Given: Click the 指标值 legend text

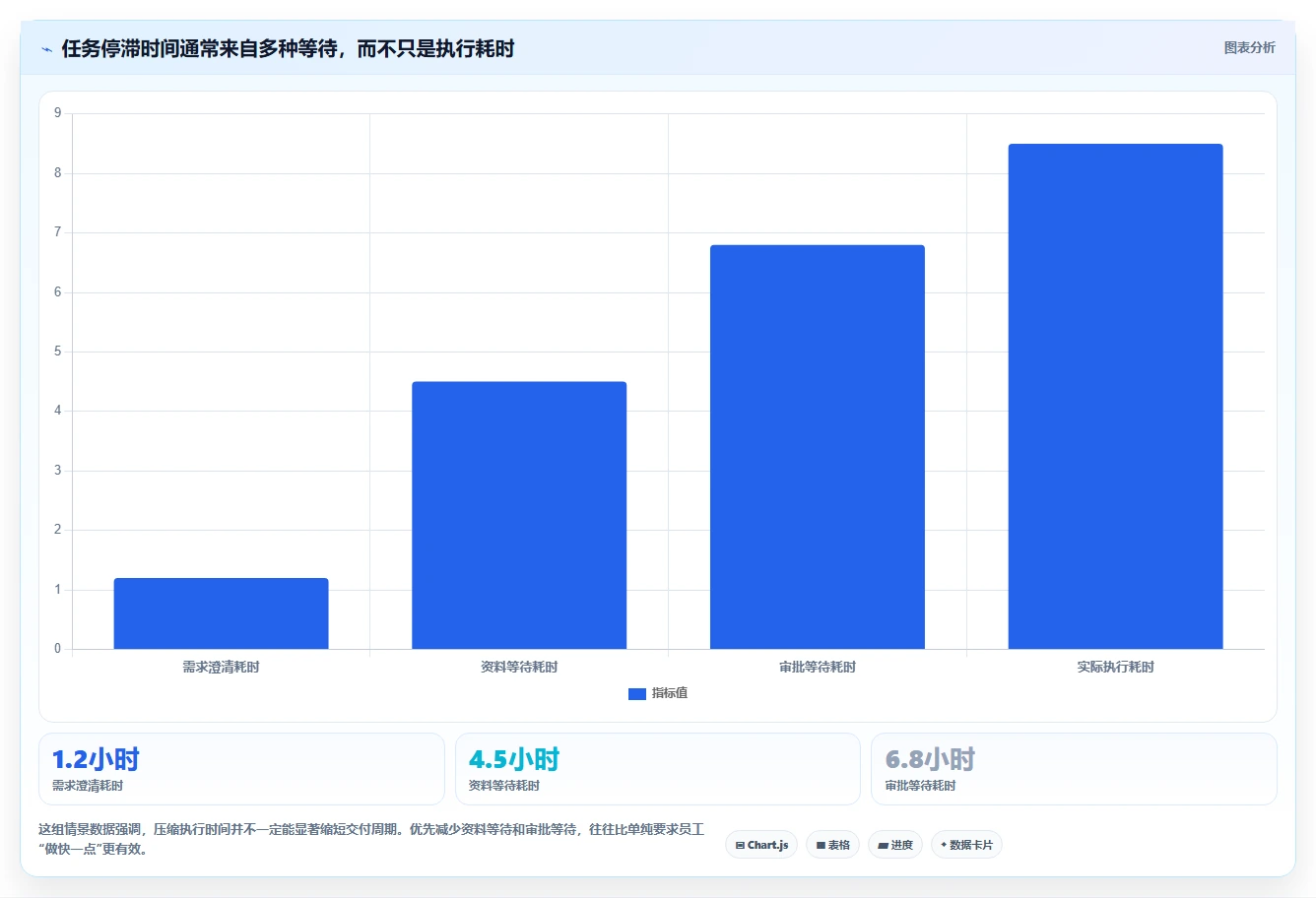Looking at the screenshot, I should click(670, 693).
